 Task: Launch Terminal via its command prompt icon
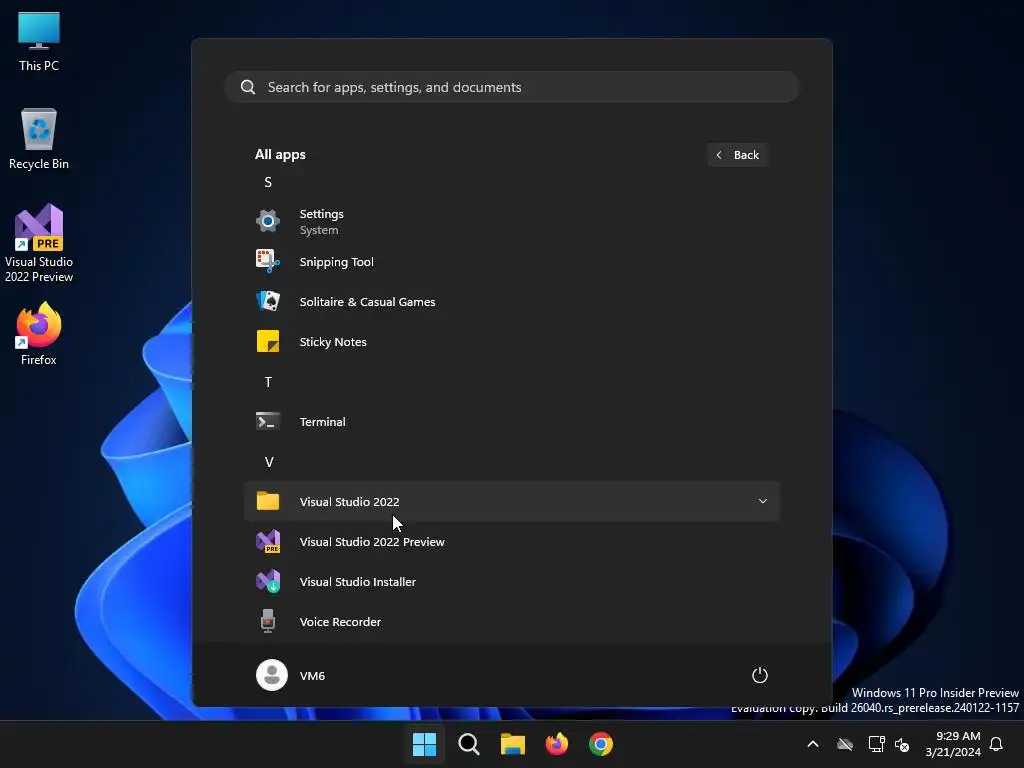click(x=268, y=421)
